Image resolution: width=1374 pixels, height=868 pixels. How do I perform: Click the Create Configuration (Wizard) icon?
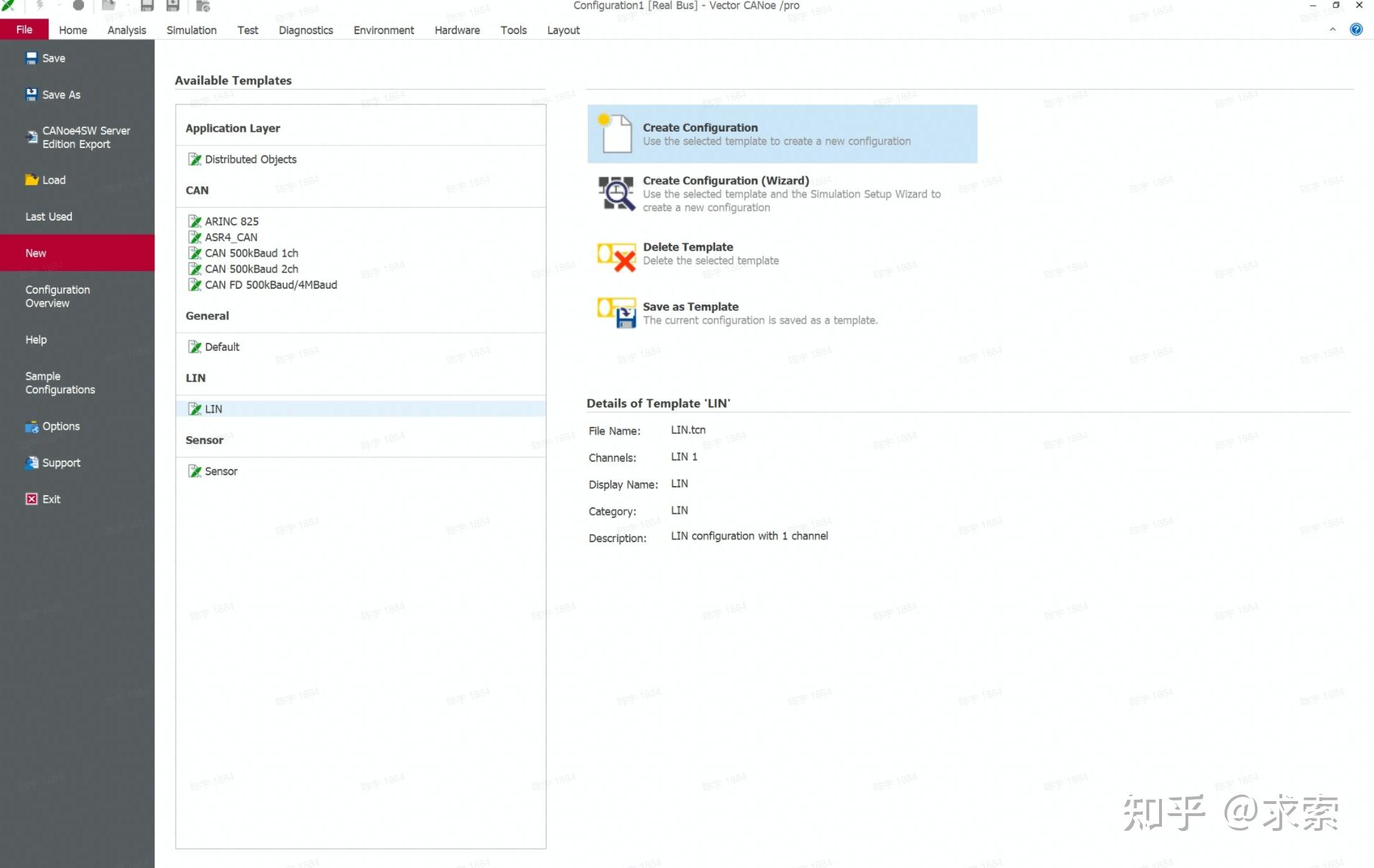615,194
